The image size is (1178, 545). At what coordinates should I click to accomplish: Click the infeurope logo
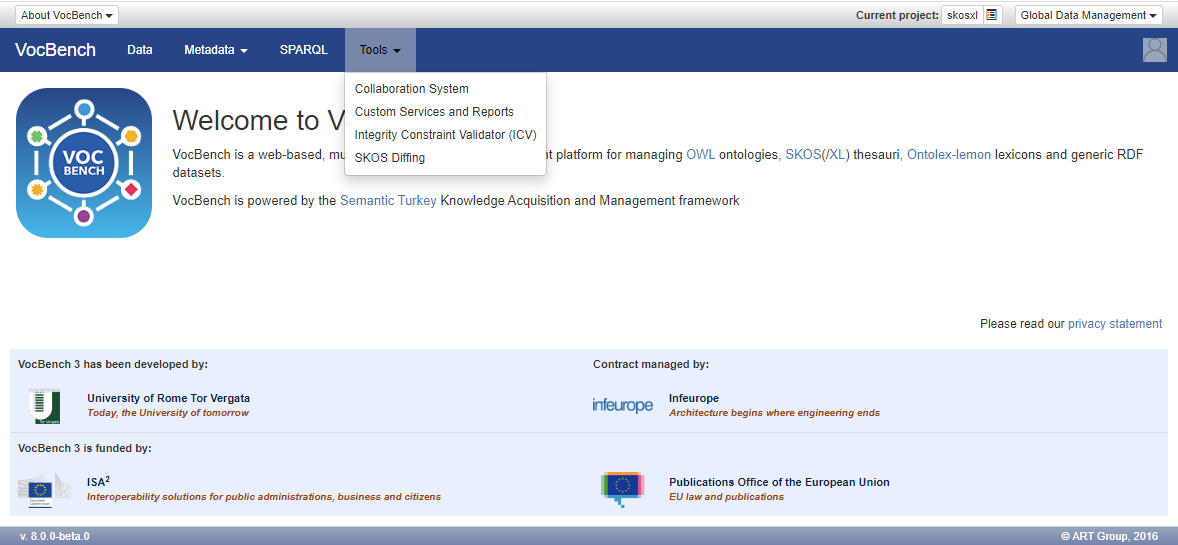coord(622,406)
